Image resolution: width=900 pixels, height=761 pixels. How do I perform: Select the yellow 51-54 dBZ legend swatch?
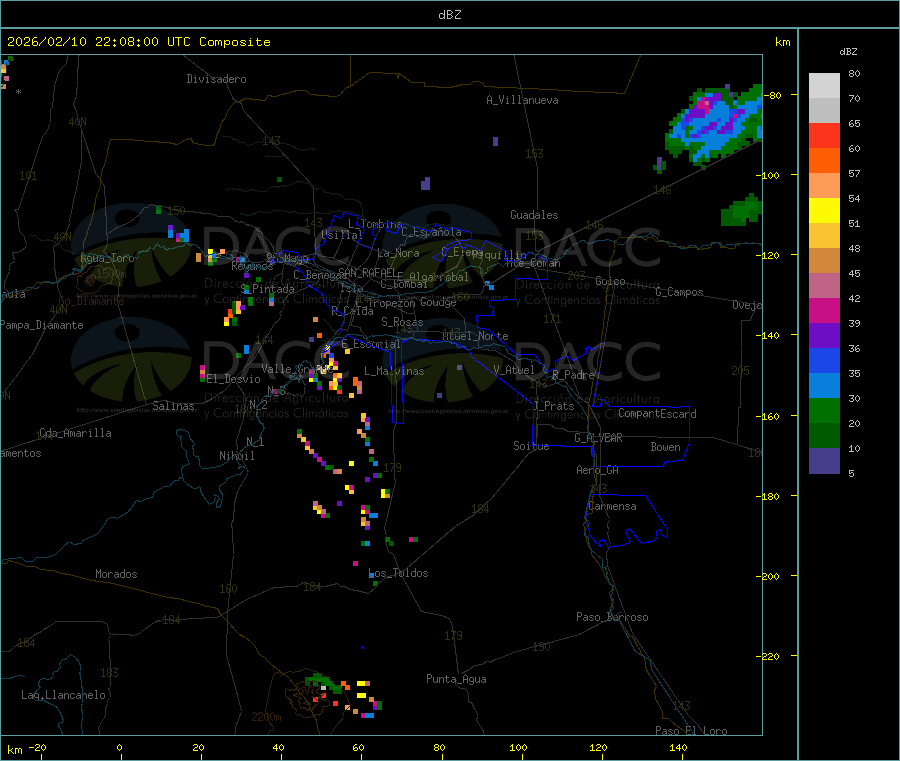point(824,211)
